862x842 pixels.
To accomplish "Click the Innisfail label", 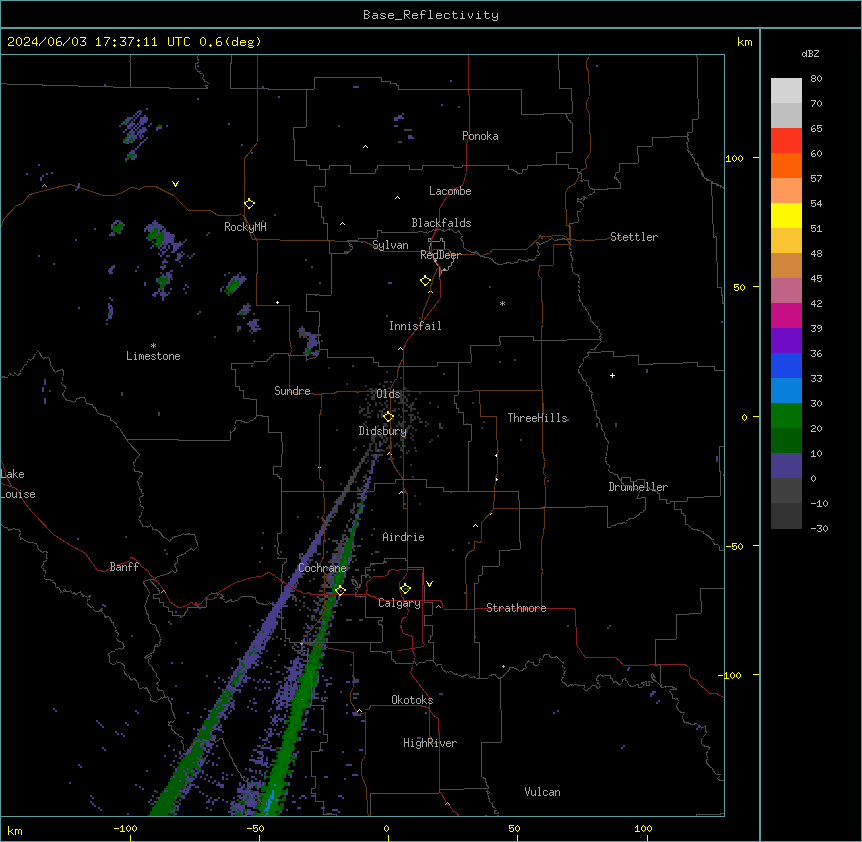I will click(415, 326).
